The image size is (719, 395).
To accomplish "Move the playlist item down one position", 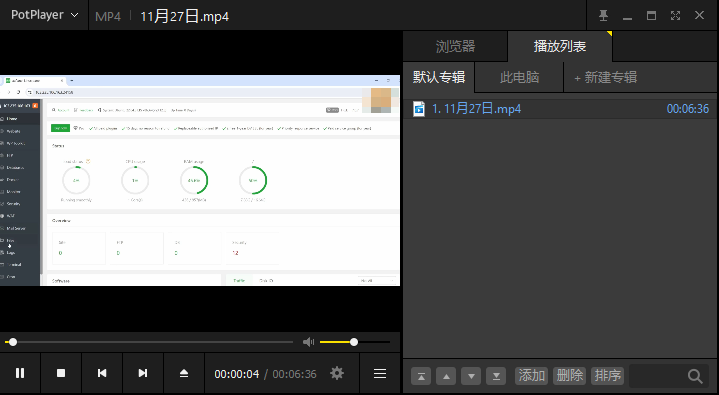I will point(471,376).
